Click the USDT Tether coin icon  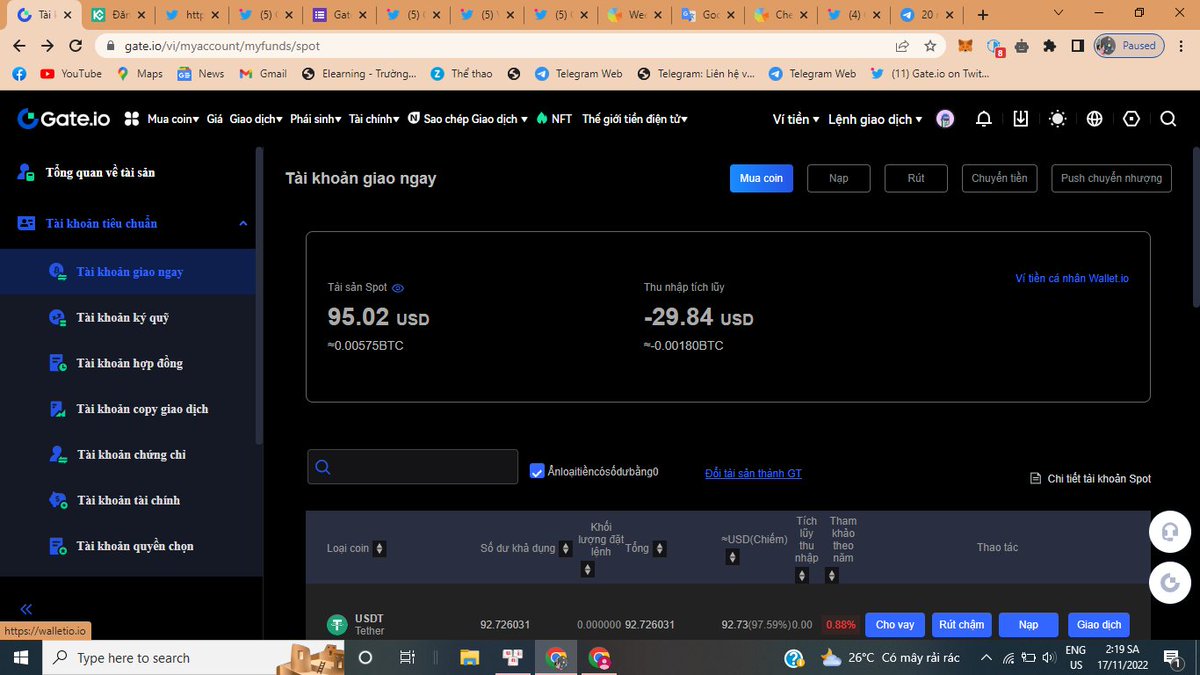tap(337, 624)
